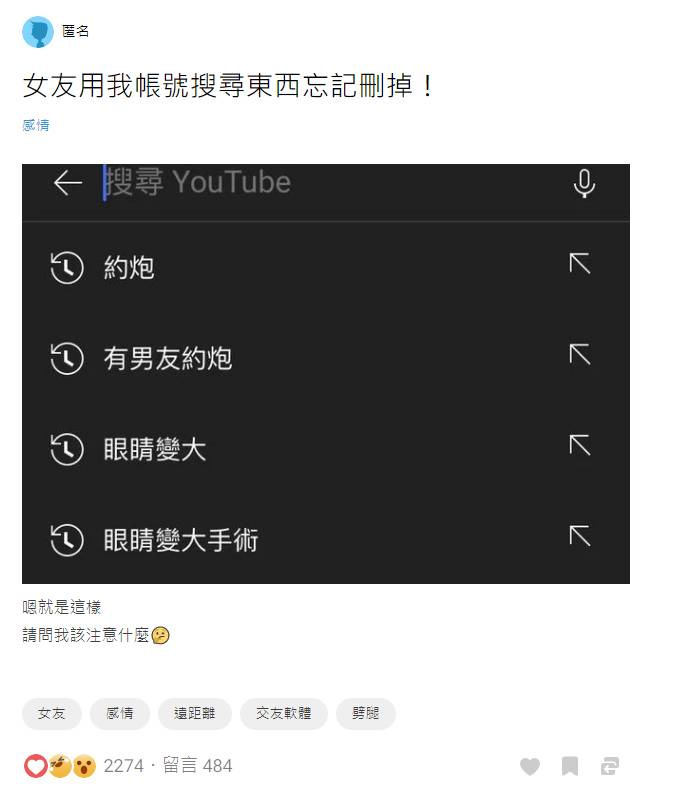Screen dimensions: 673x787
Task: Insert 眼睛變大手術 using its arrow icon
Action: (580, 536)
